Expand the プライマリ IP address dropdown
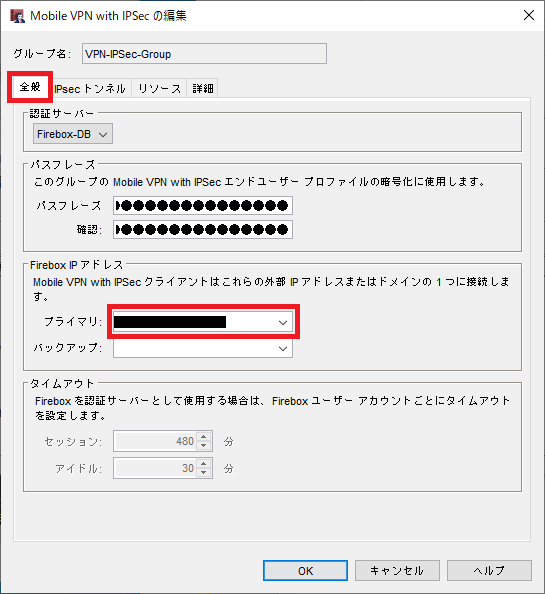Viewport: 545px width, 594px height. (203, 322)
